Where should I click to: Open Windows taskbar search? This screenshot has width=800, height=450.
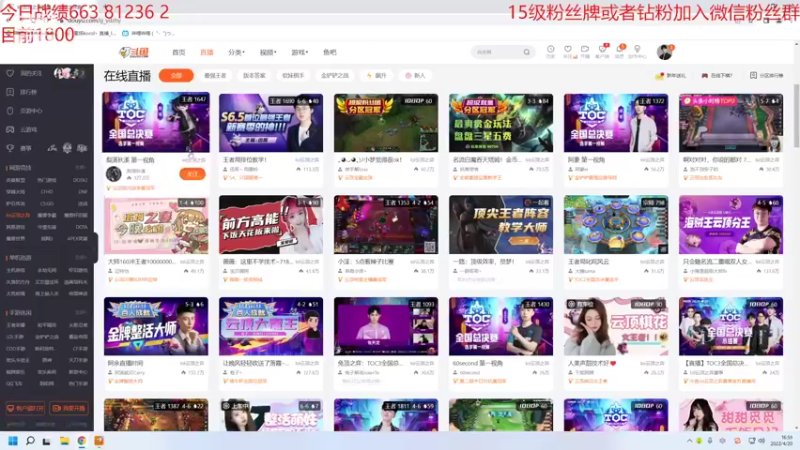pyautogui.click(x=30, y=441)
